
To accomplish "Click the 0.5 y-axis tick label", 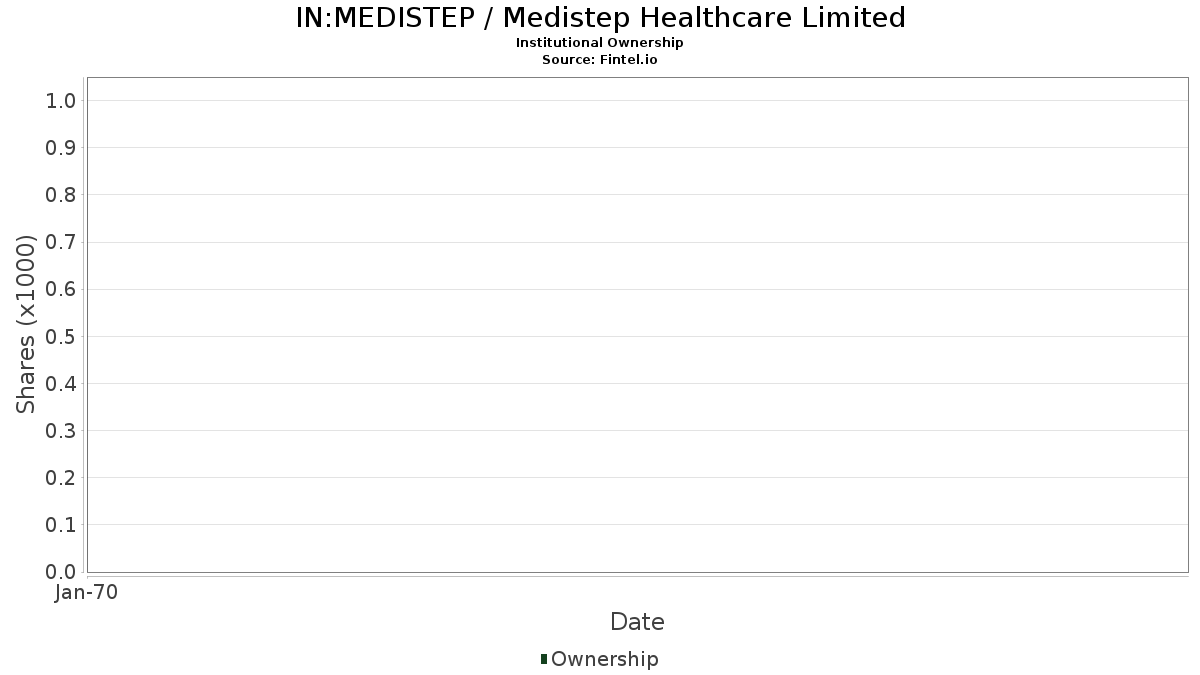I will (61, 336).
